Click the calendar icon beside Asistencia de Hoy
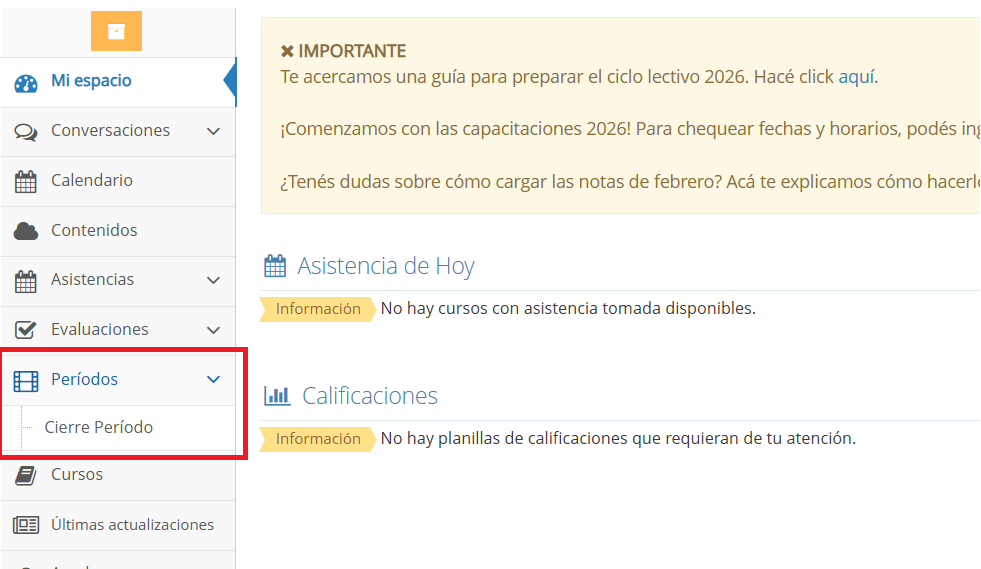This screenshot has width=981, height=569. point(275,266)
